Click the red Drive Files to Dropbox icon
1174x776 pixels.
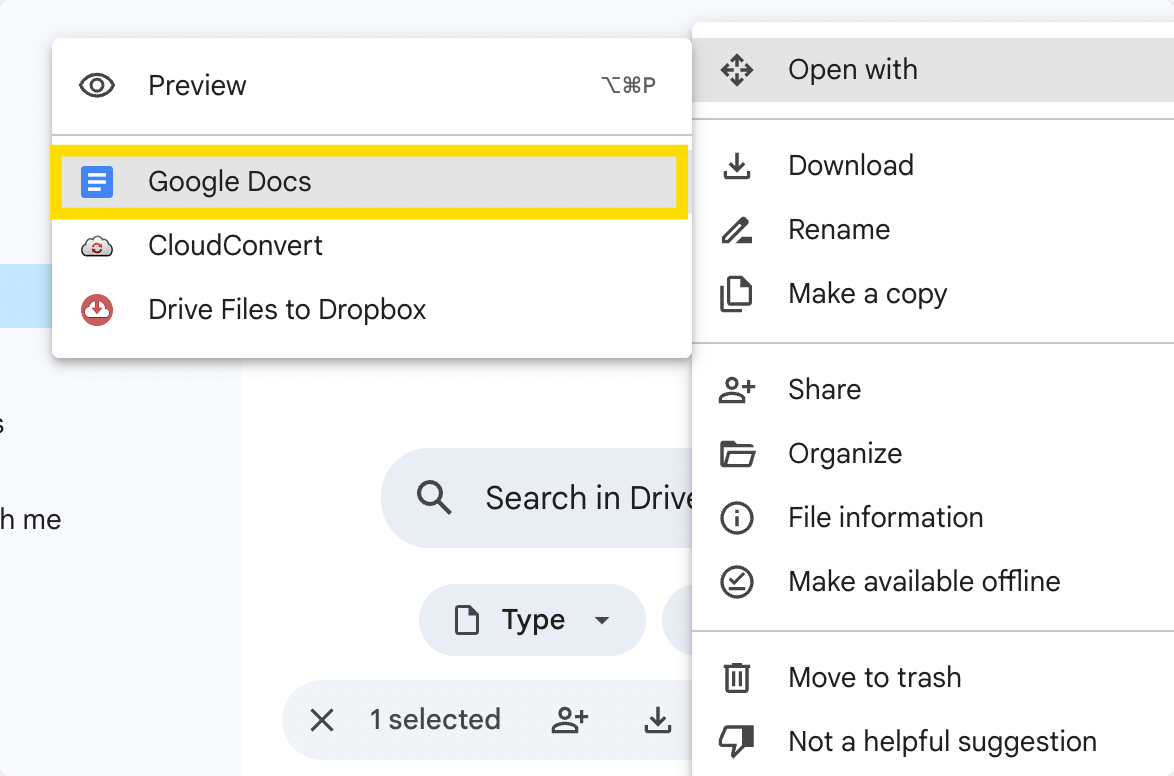pos(97,310)
